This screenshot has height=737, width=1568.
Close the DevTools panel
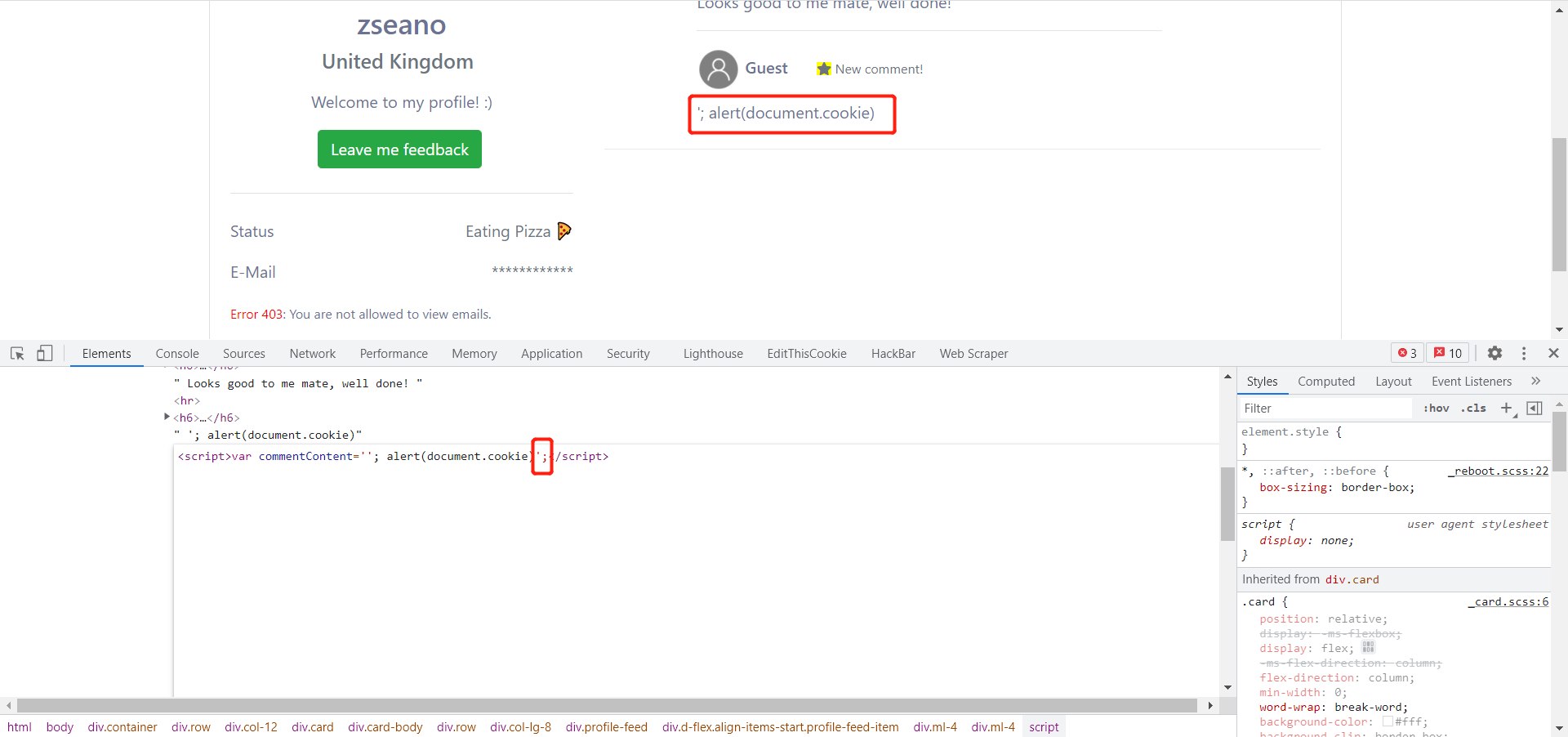click(x=1553, y=353)
